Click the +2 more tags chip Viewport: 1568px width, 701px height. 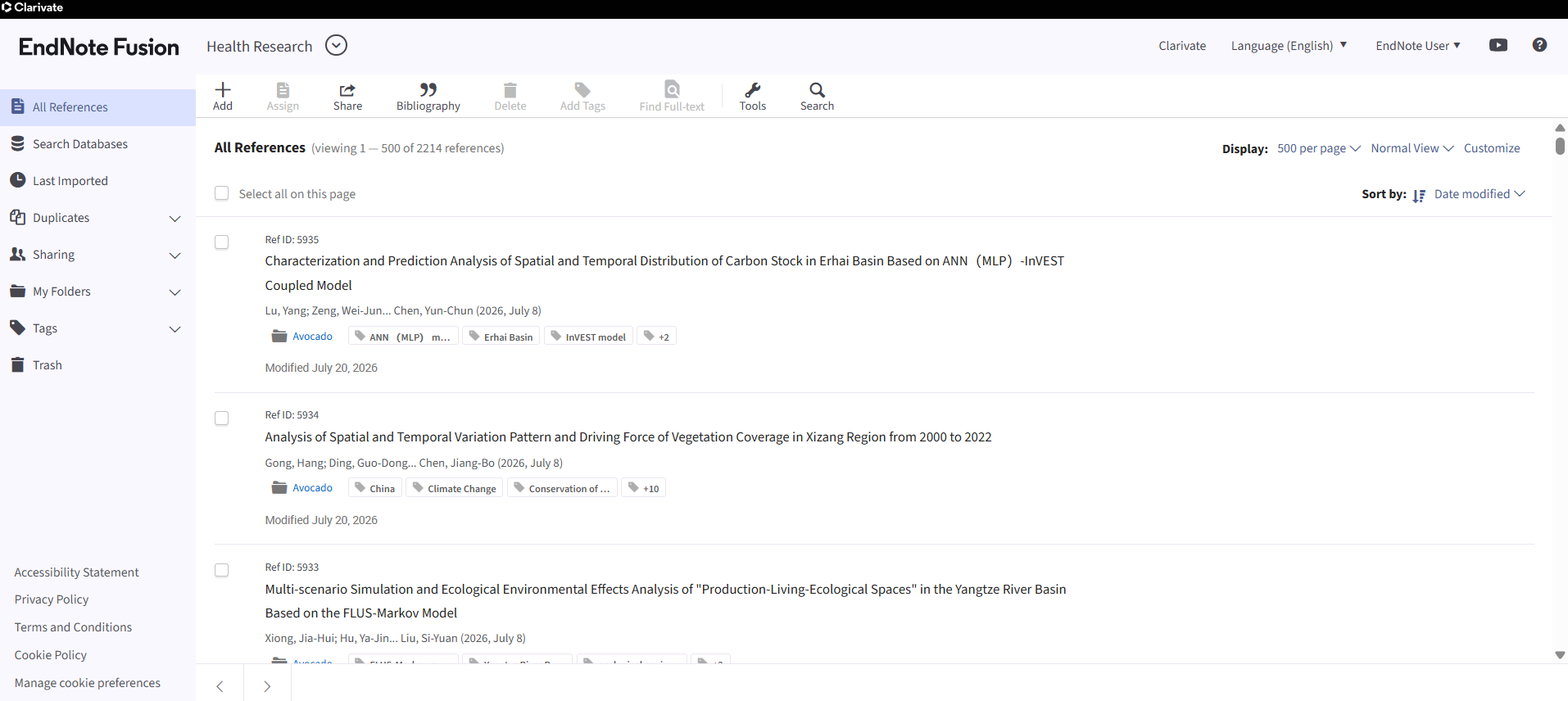point(656,337)
